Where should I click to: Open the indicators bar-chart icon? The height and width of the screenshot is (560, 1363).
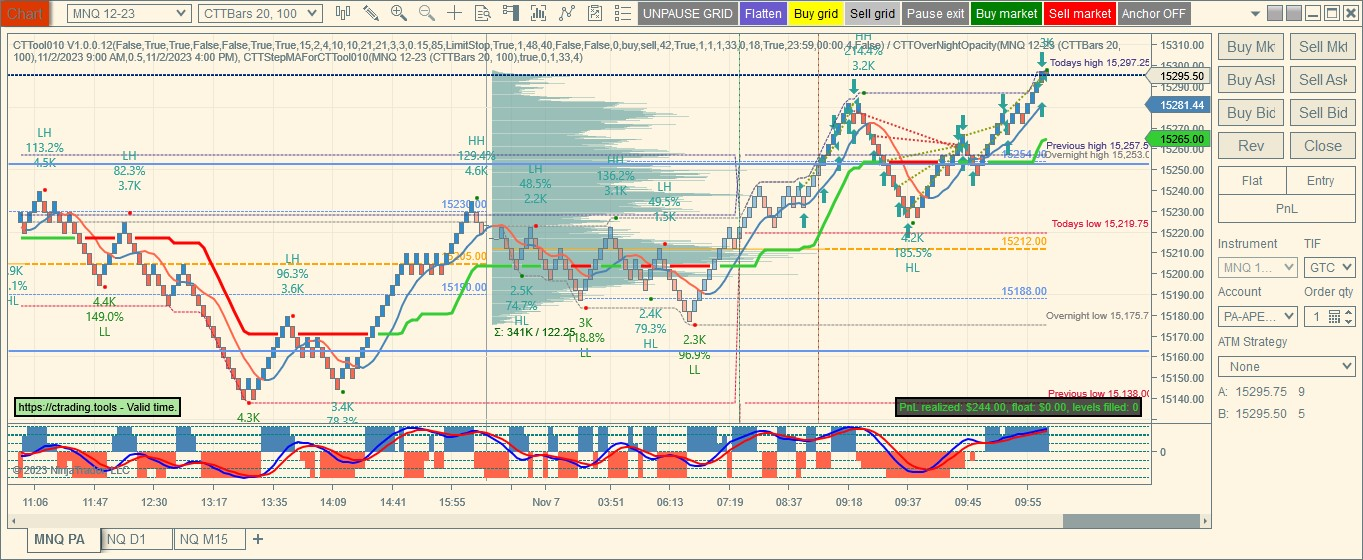click(x=539, y=13)
